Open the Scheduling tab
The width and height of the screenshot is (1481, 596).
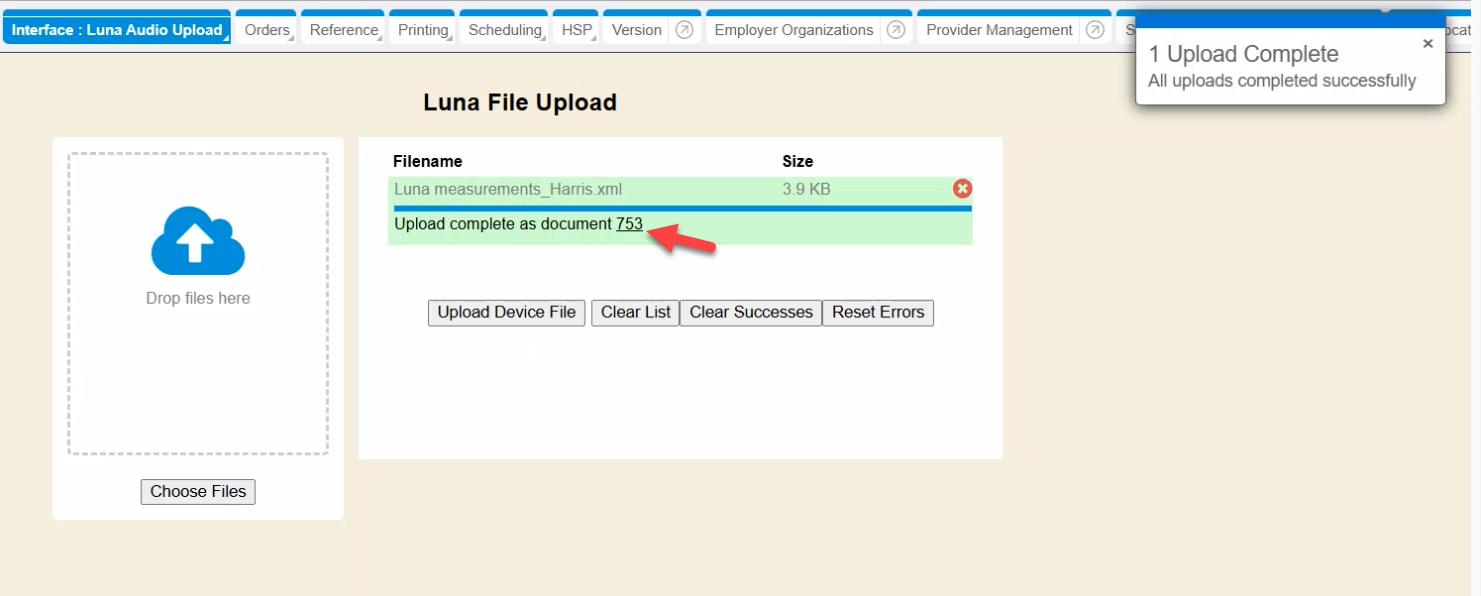(504, 30)
